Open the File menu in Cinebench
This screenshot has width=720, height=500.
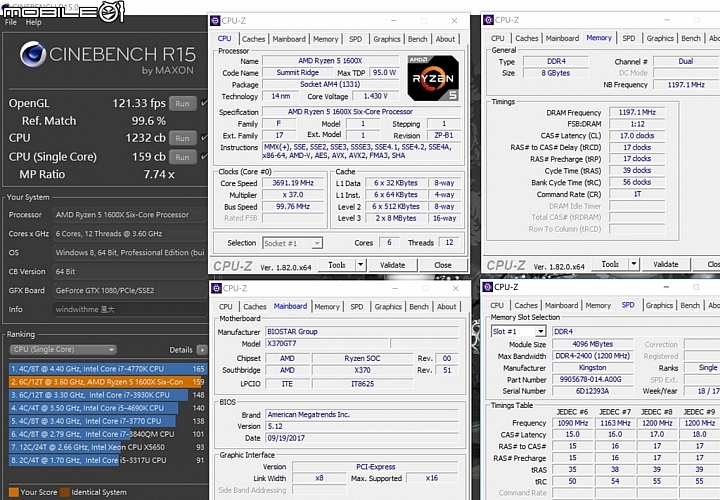pyautogui.click(x=11, y=22)
